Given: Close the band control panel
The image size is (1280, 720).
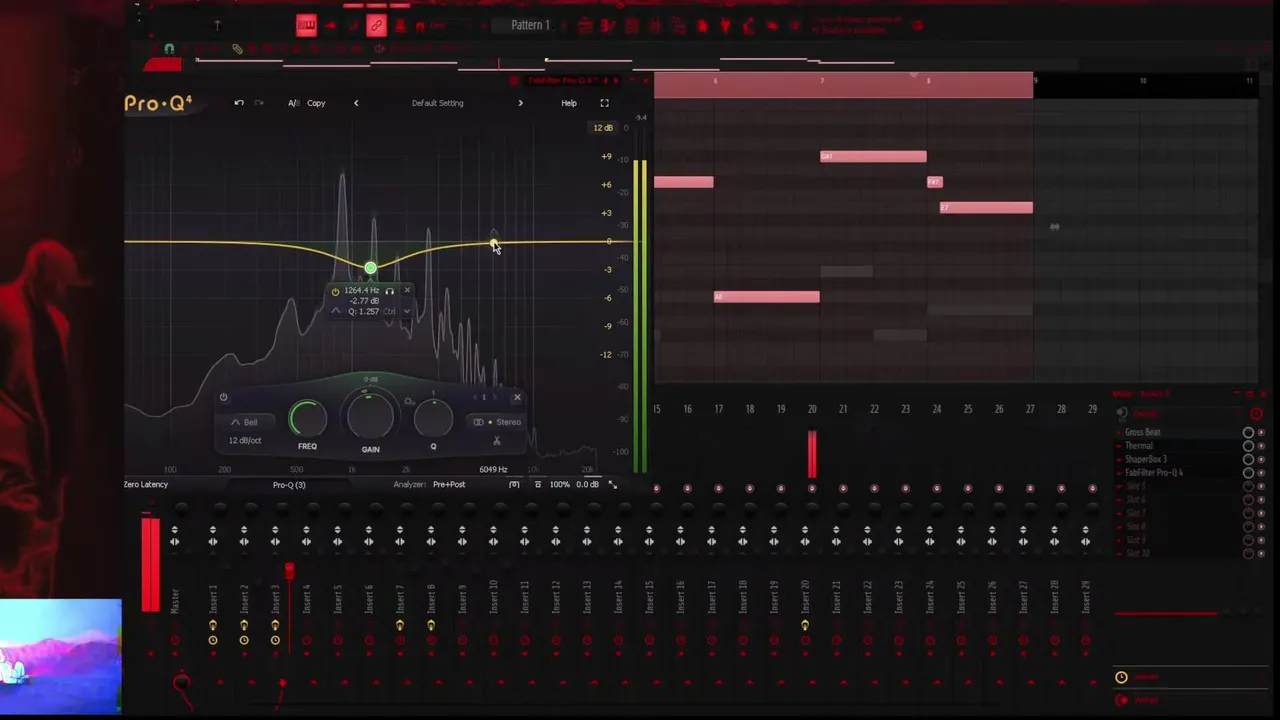Looking at the screenshot, I should point(517,397).
